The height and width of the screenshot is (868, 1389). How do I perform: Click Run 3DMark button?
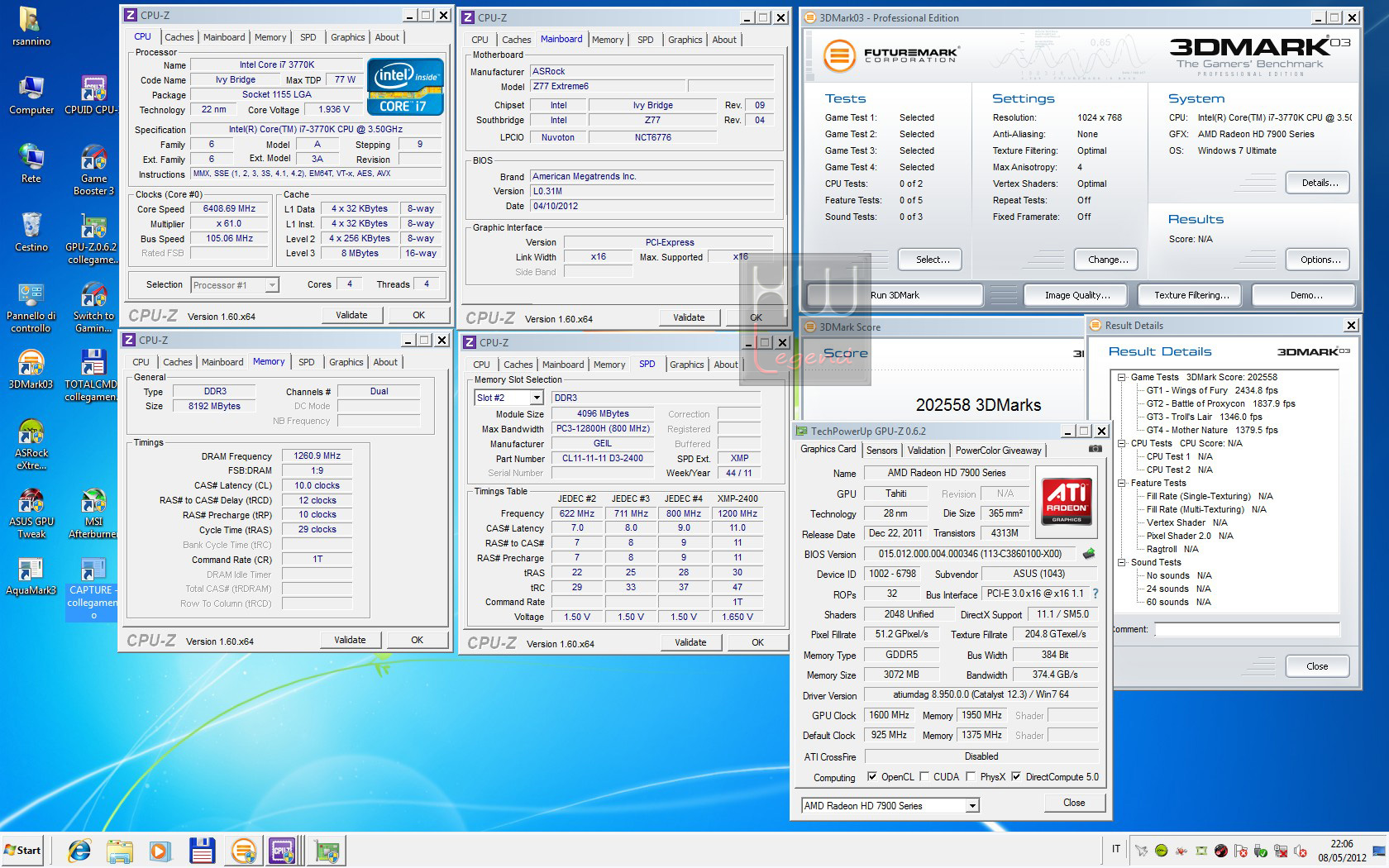(x=895, y=295)
